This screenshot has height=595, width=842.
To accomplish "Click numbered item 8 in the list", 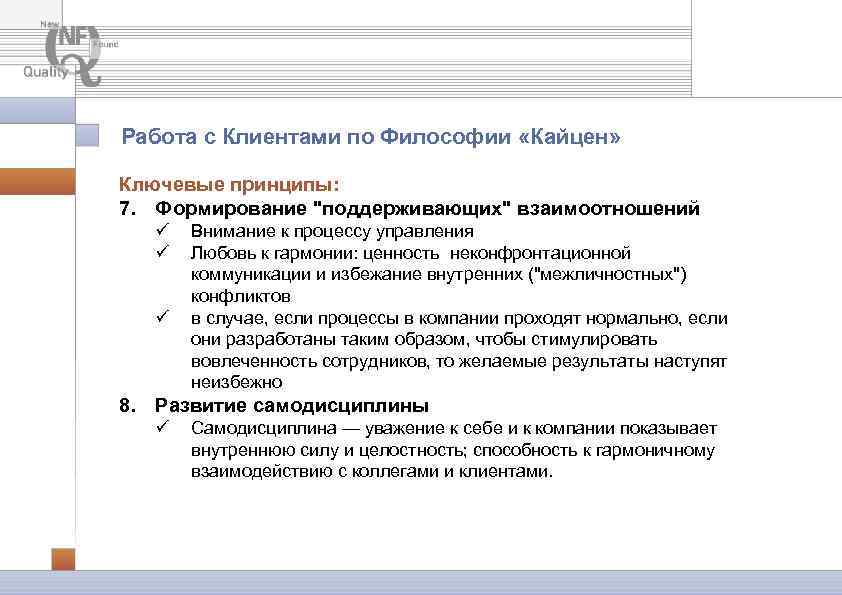I will (x=126, y=406).
